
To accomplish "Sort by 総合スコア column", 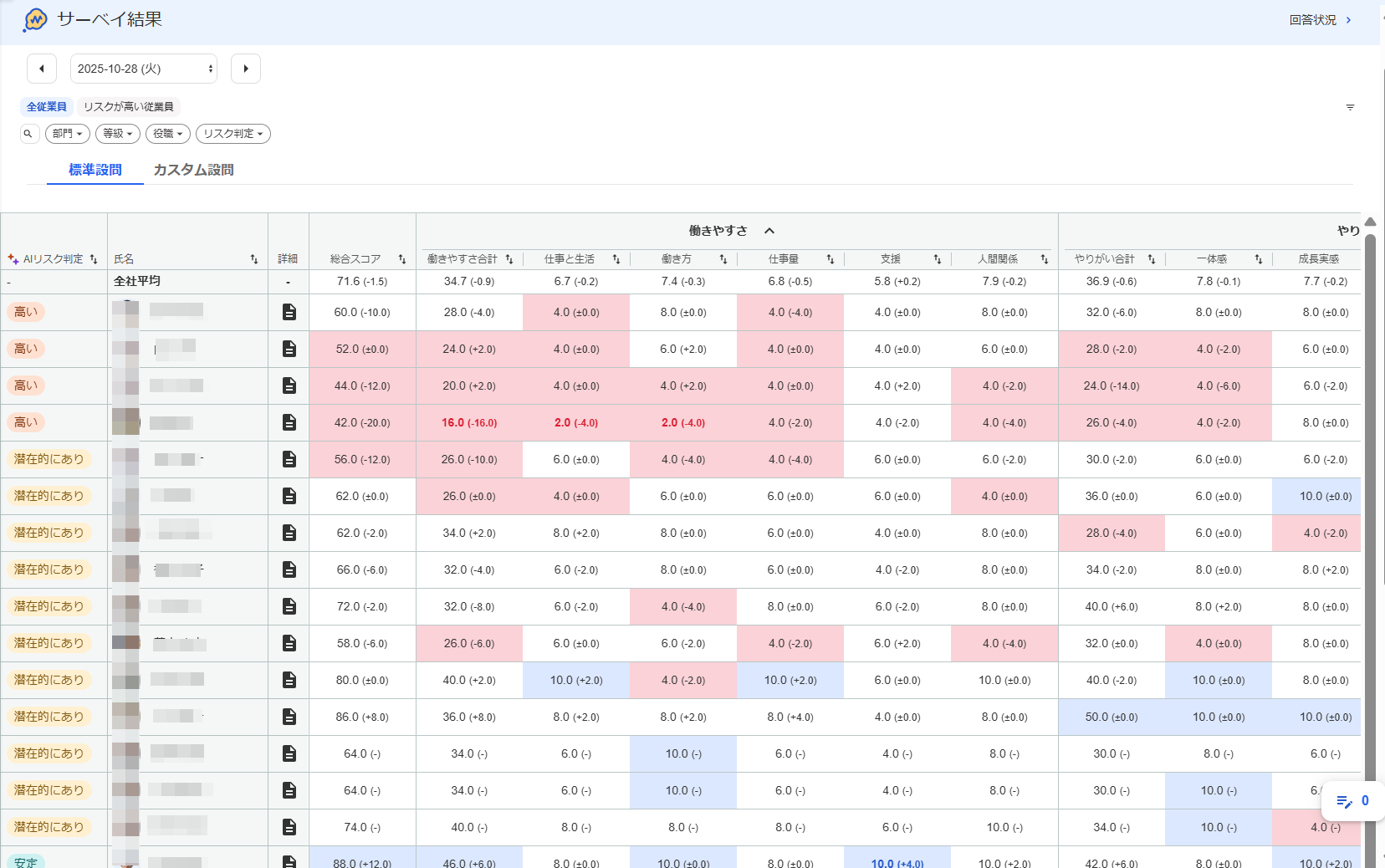I will click(401, 259).
